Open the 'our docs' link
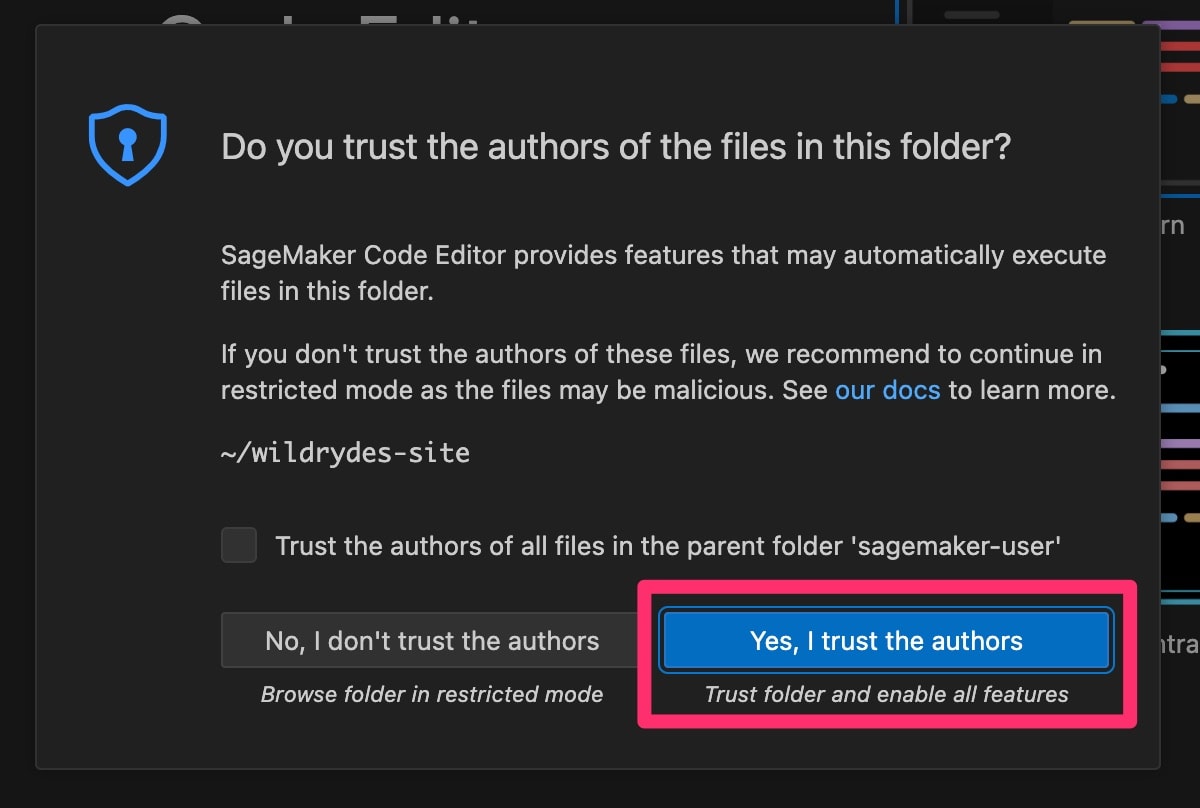 (887, 390)
